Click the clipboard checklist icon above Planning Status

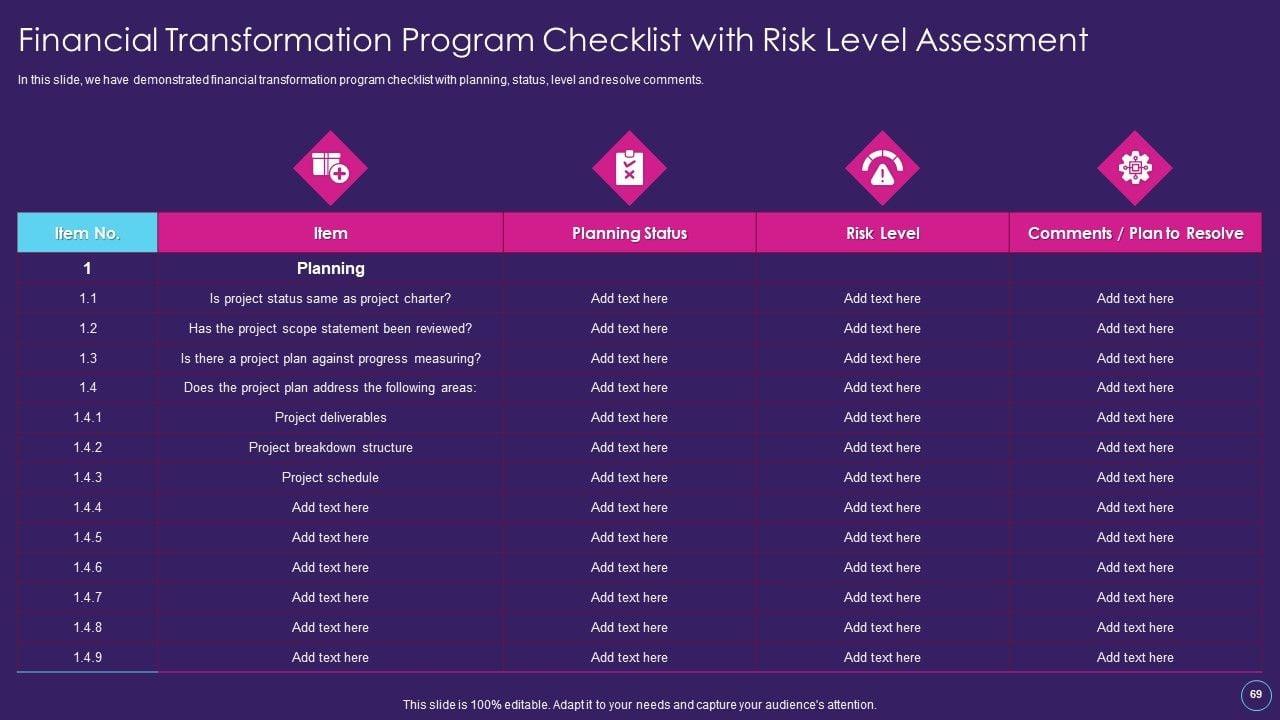click(629, 168)
